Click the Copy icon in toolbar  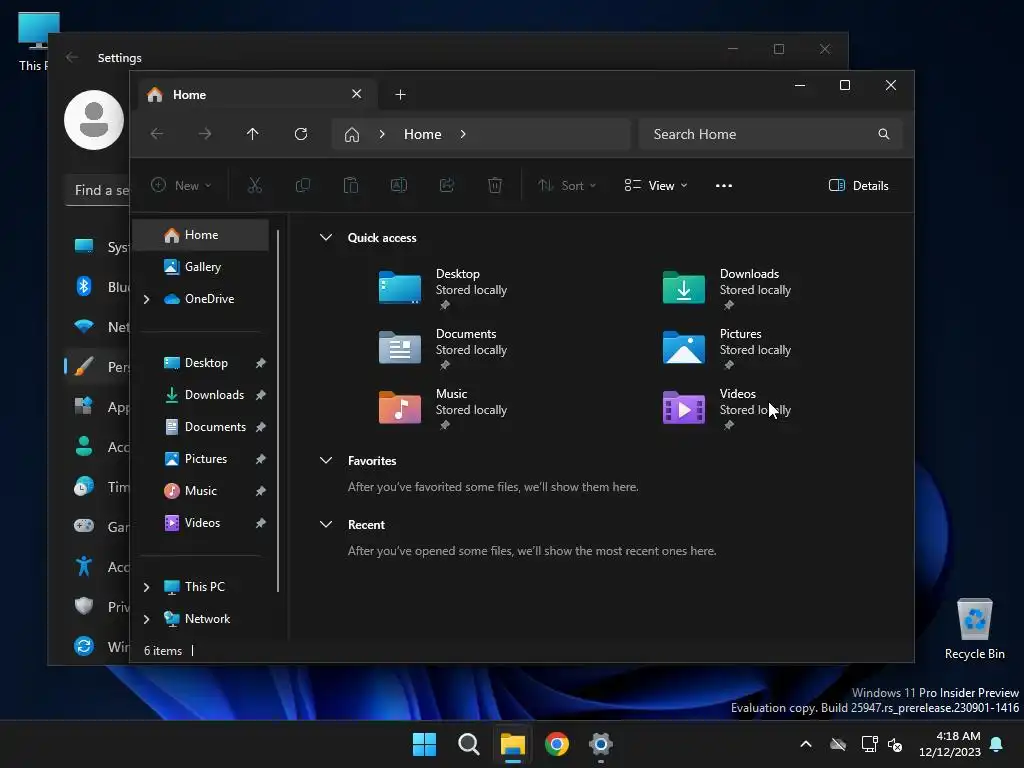pyautogui.click(x=302, y=185)
